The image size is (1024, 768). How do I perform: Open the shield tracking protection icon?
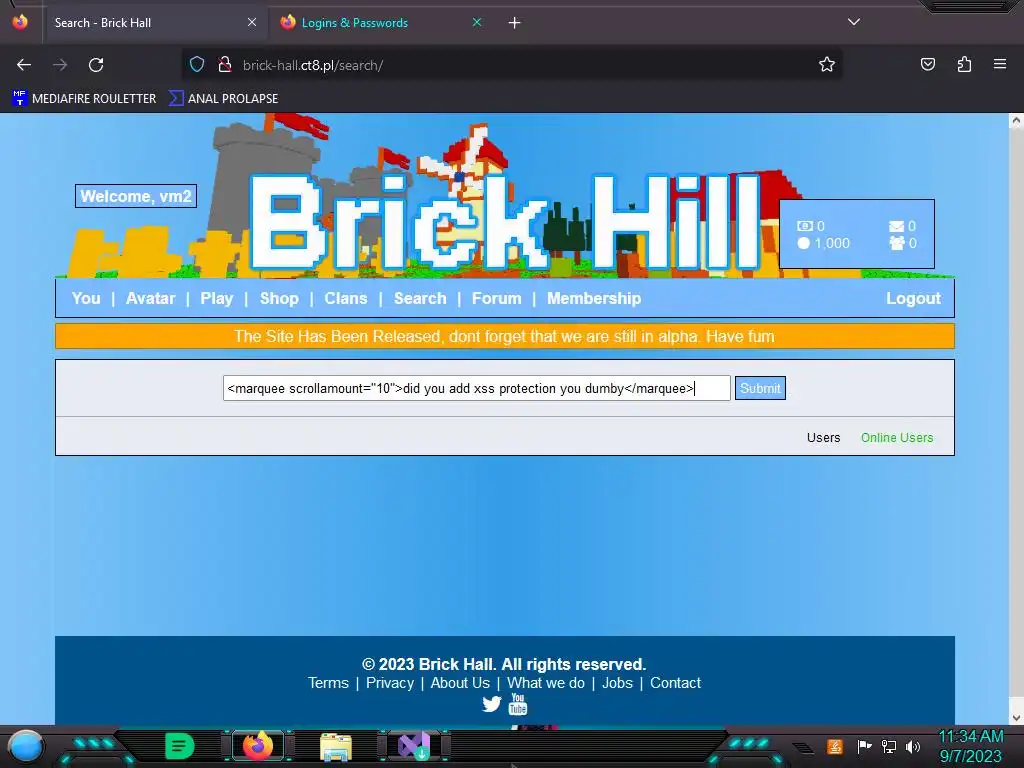[x=197, y=65]
